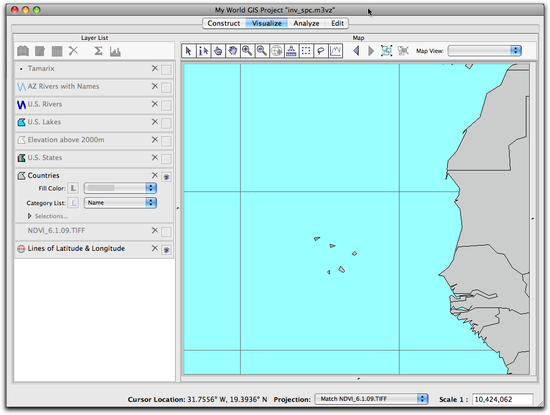Select the U.S. Lakes layer name
This screenshot has width=550, height=415.
coord(44,122)
